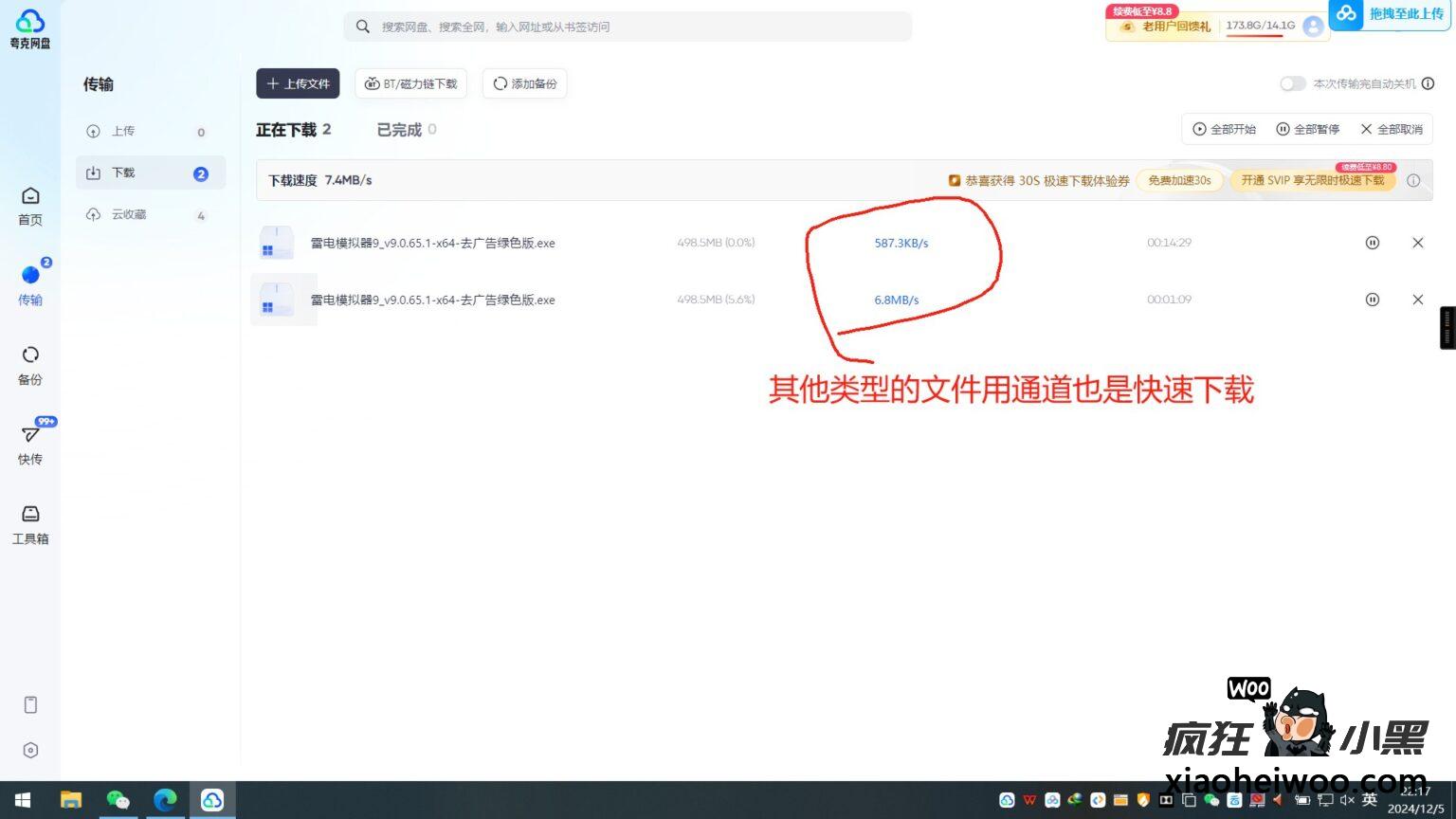Select the 下载 download item in 传输 list

(x=150, y=173)
